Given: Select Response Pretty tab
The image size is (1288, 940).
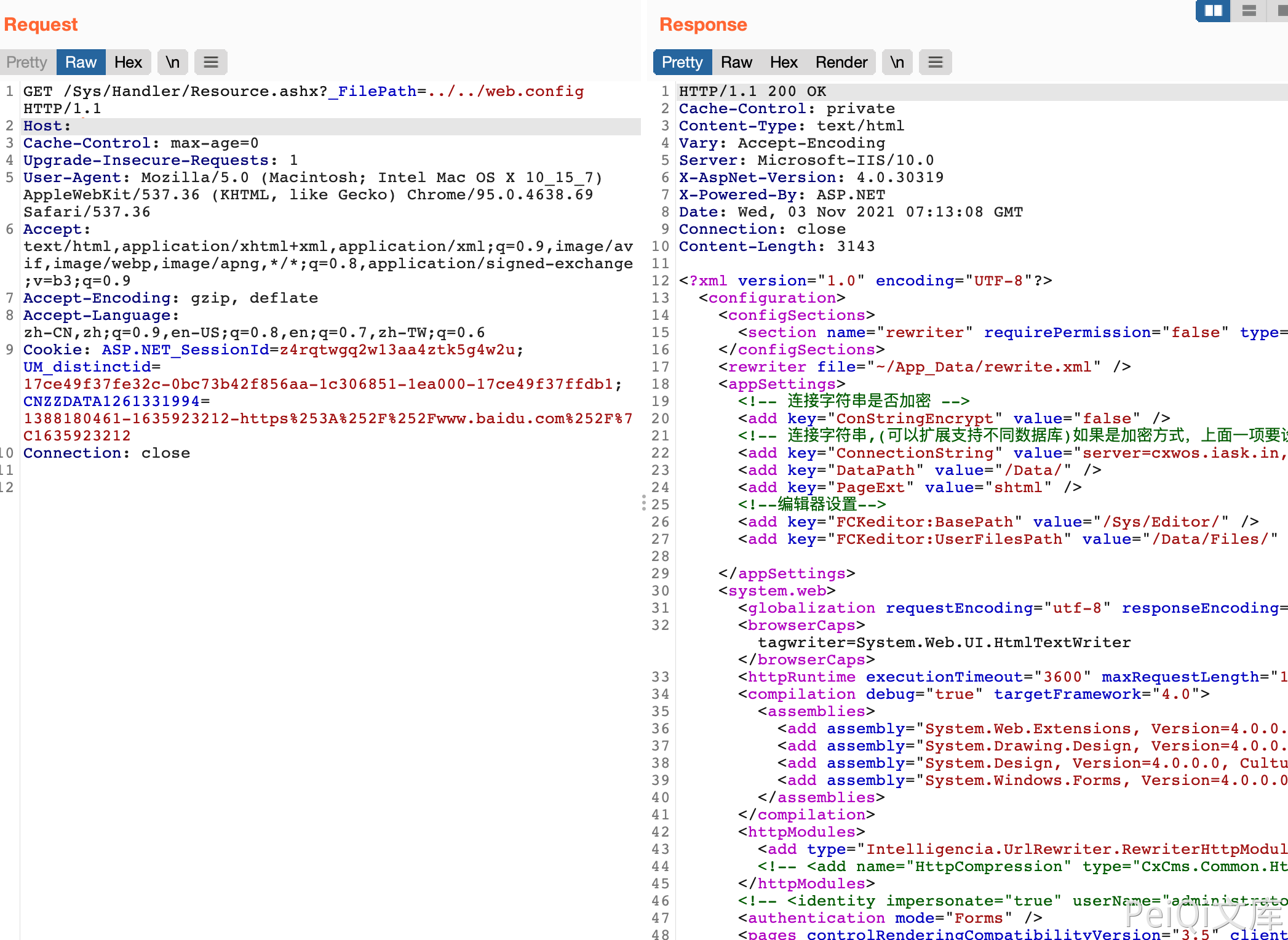Looking at the screenshot, I should click(x=682, y=62).
